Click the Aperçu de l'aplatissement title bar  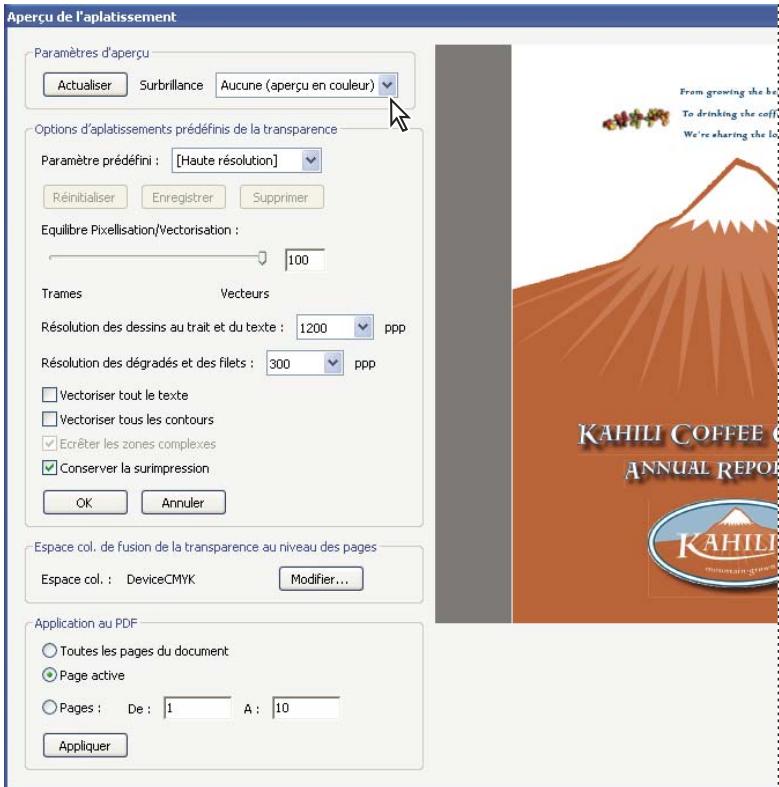tap(392, 17)
